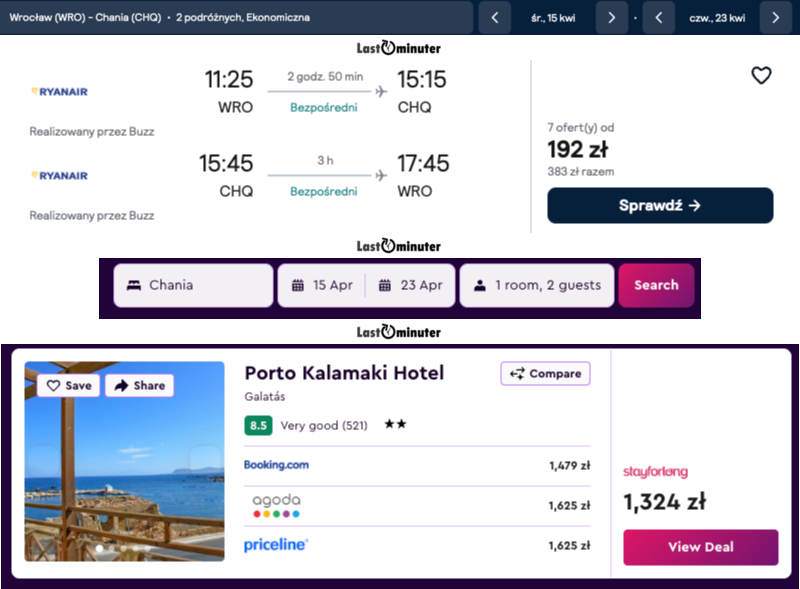
Task: Go to previous departure day before śr., 15 kwi
Action: click(x=494, y=17)
